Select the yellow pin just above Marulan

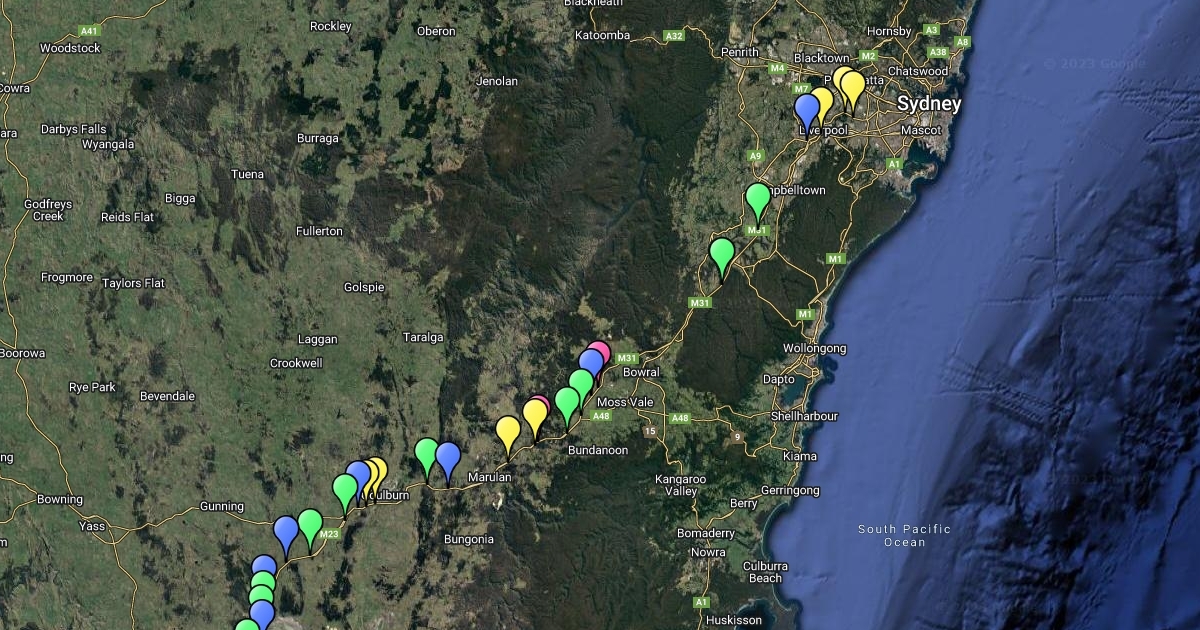point(508,432)
